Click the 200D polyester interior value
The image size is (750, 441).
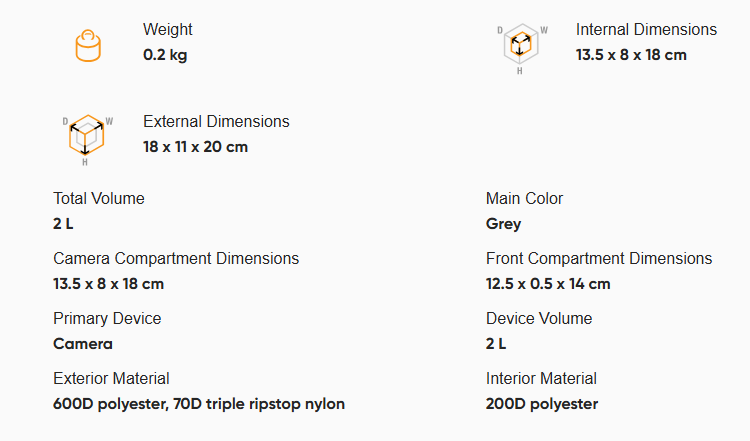[542, 404]
